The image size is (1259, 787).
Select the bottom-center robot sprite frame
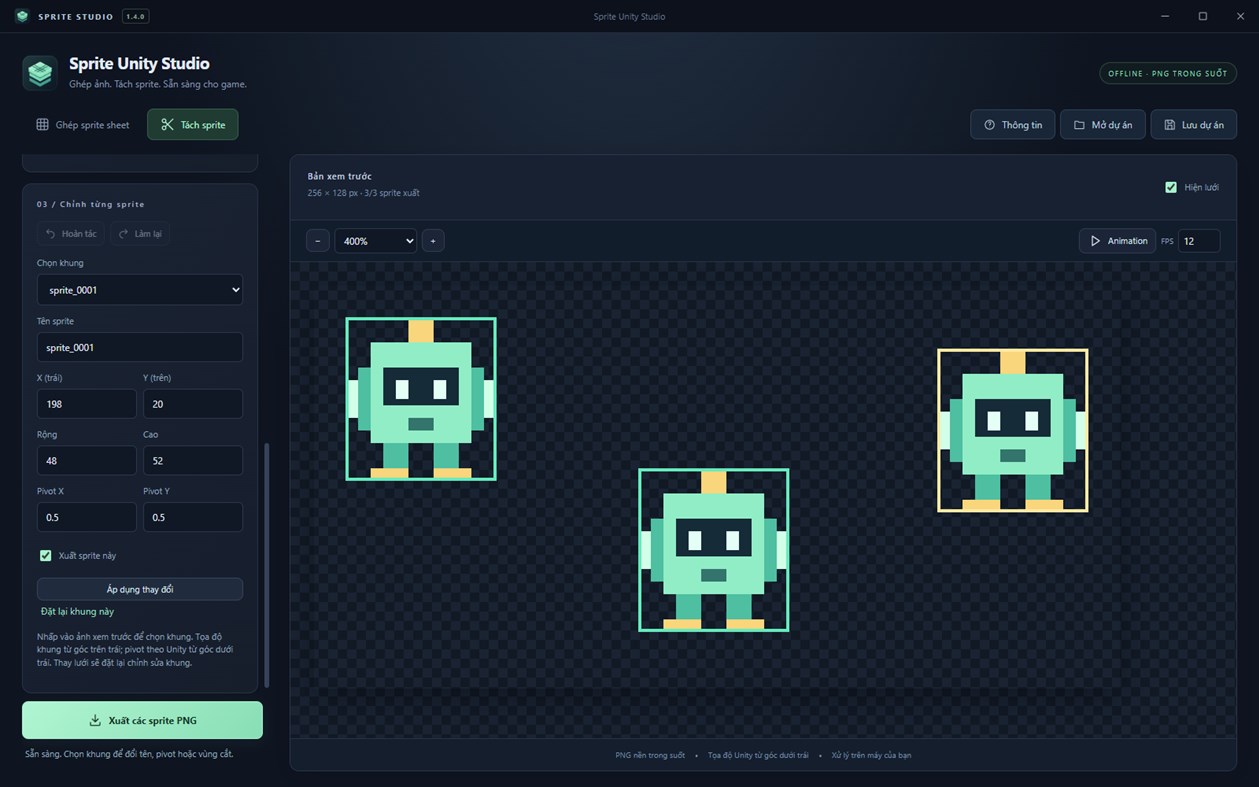coord(714,550)
